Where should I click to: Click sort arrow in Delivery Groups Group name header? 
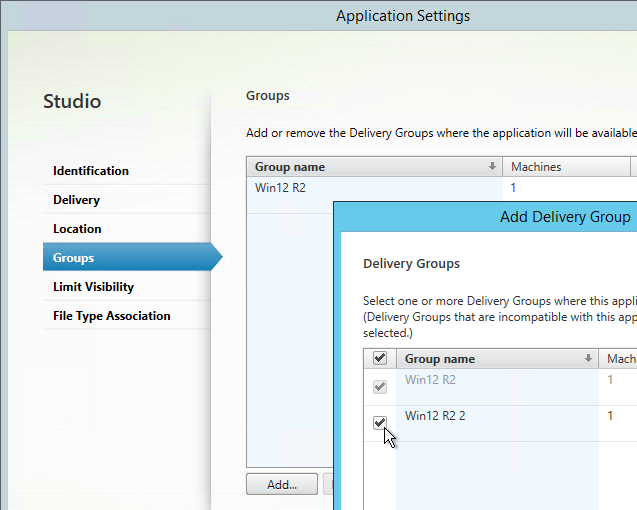point(588,359)
